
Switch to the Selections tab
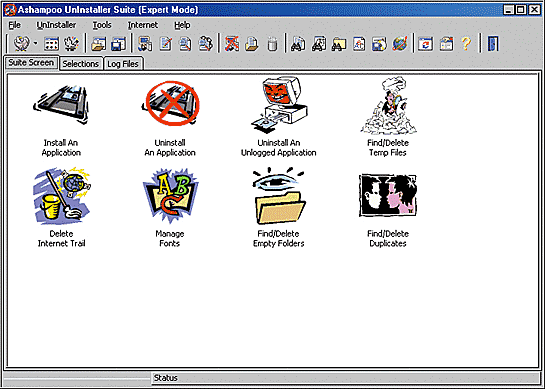point(81,64)
